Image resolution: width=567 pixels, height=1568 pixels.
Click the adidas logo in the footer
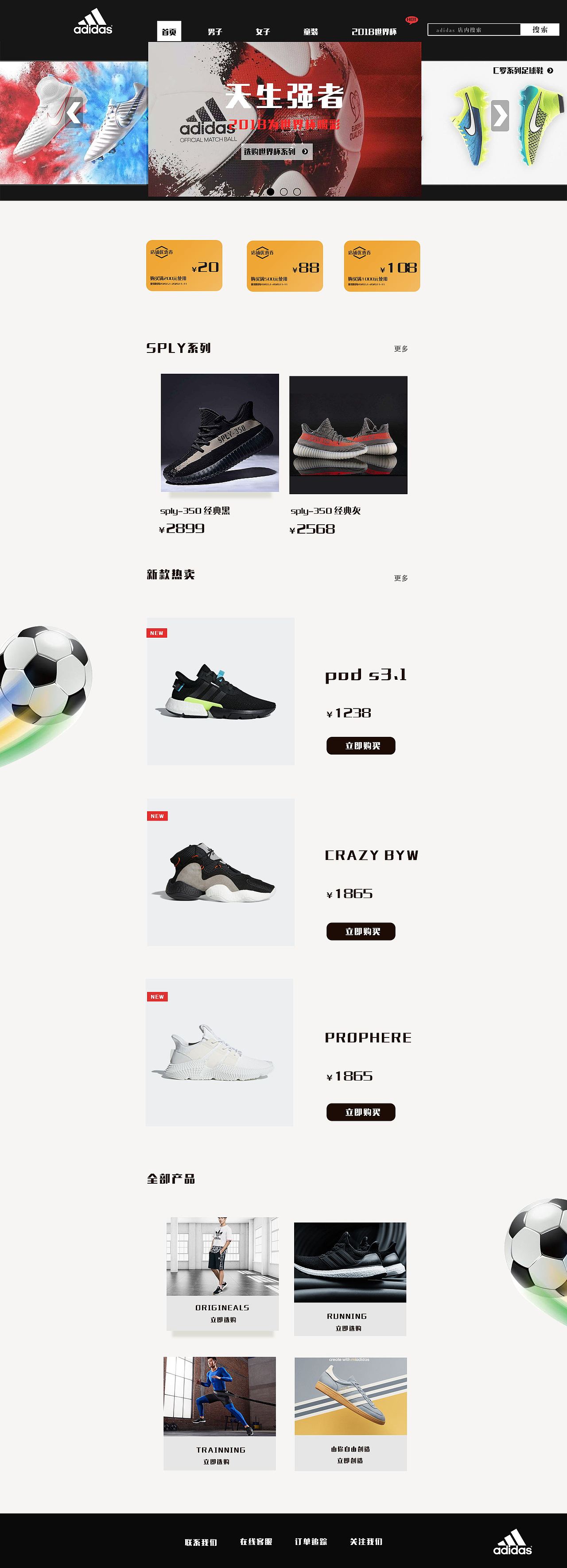(x=513, y=1541)
